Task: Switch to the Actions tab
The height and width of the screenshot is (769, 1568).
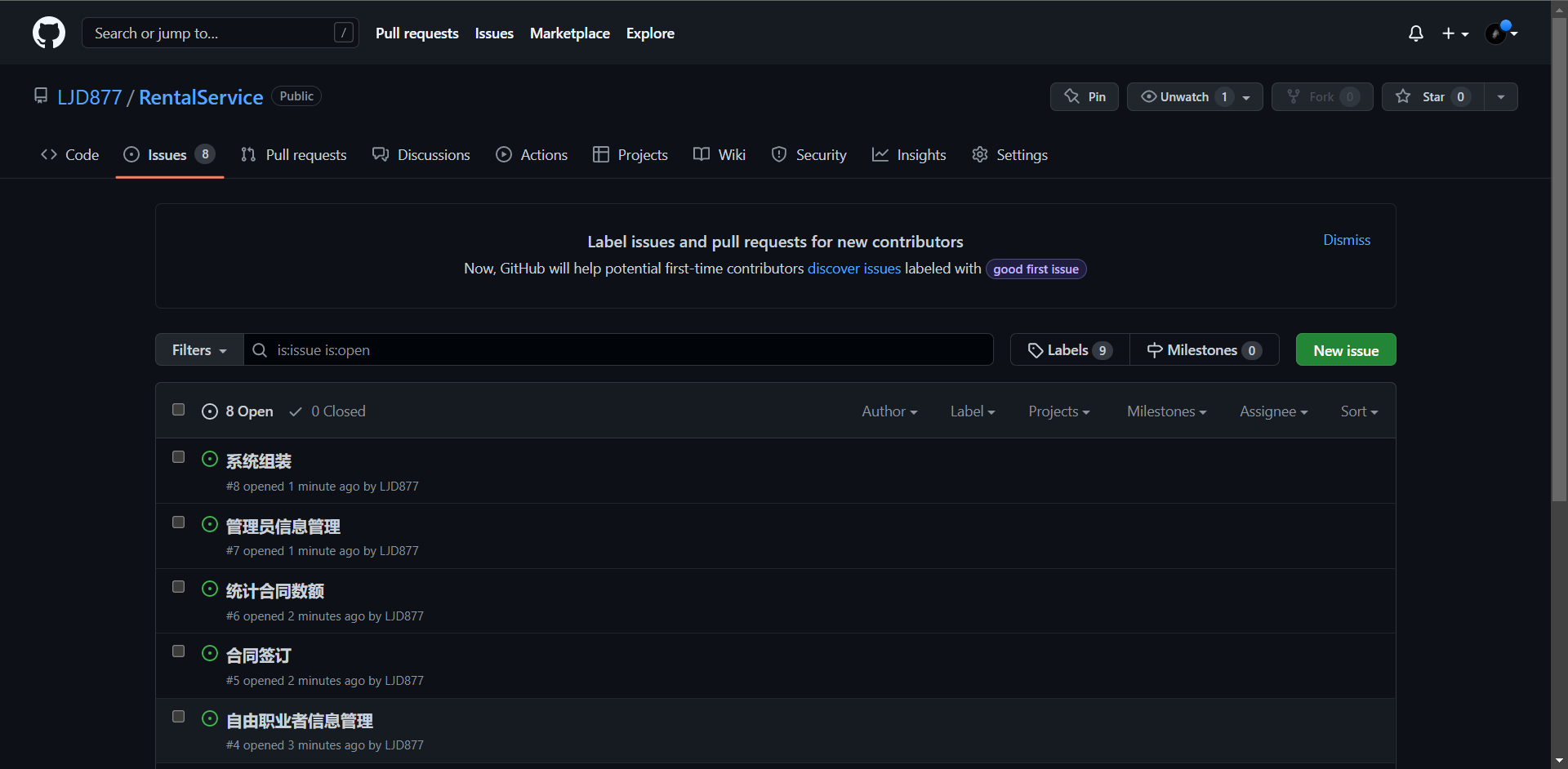Action: 532,155
